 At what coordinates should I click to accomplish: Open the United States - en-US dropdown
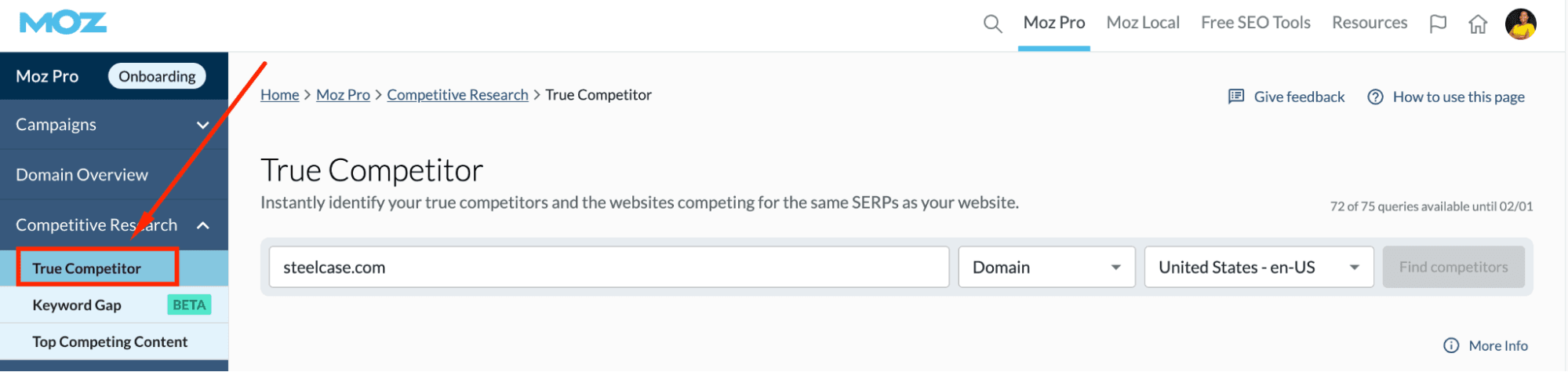click(x=1258, y=268)
